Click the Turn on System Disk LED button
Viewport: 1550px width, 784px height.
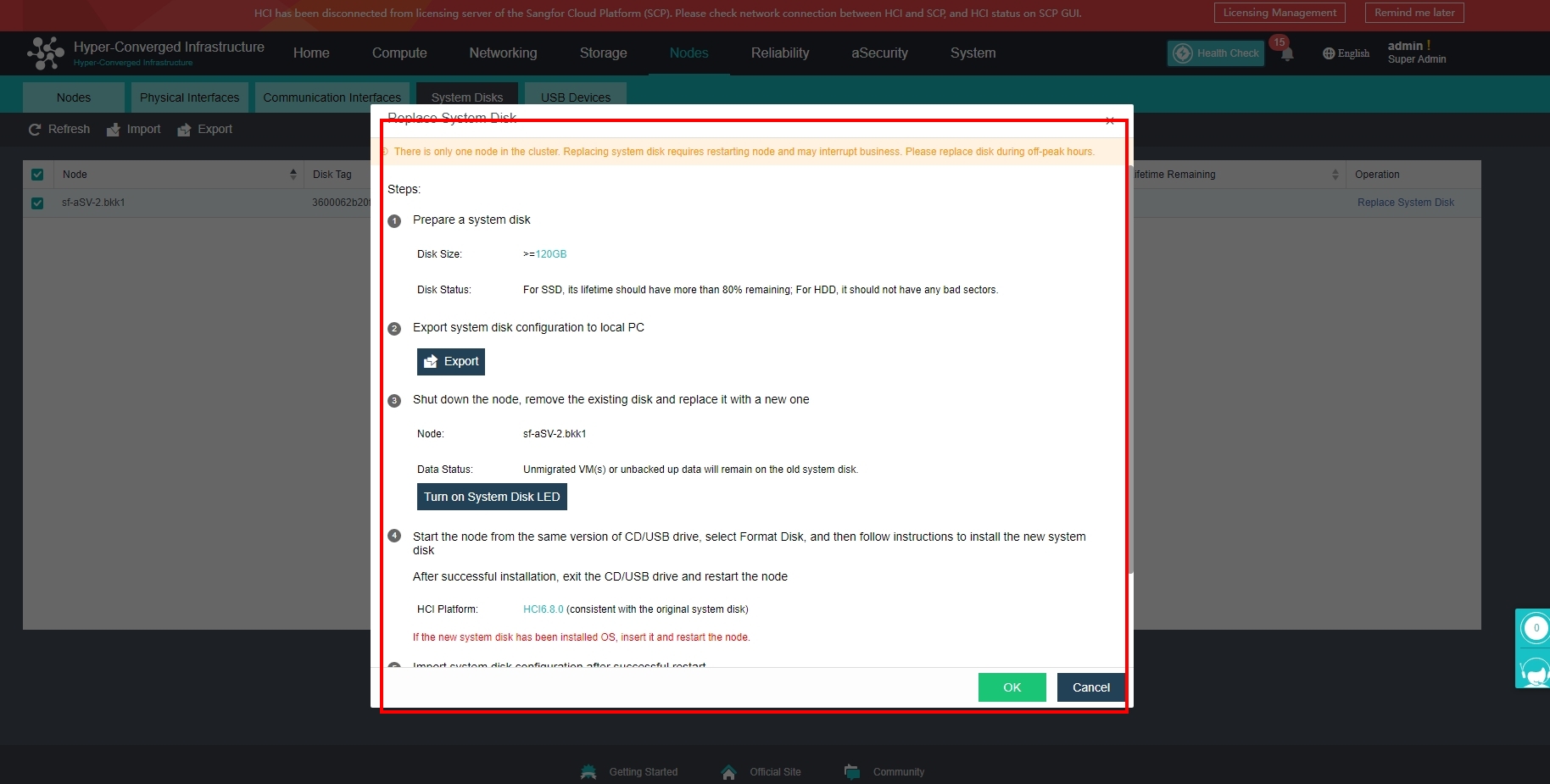pos(492,498)
